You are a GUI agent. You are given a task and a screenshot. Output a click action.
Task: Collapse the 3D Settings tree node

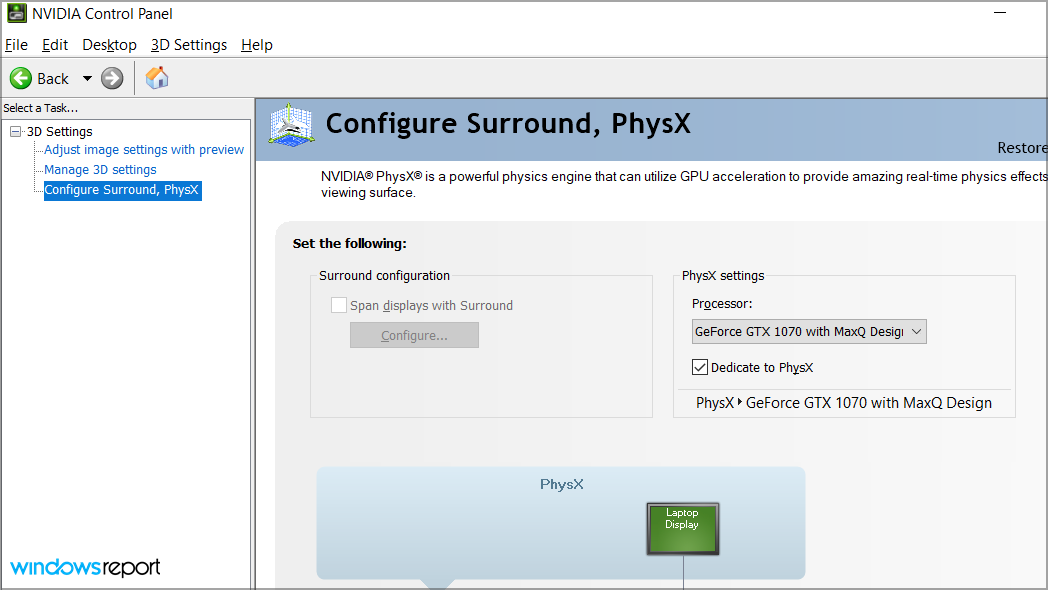pyautogui.click(x=15, y=132)
